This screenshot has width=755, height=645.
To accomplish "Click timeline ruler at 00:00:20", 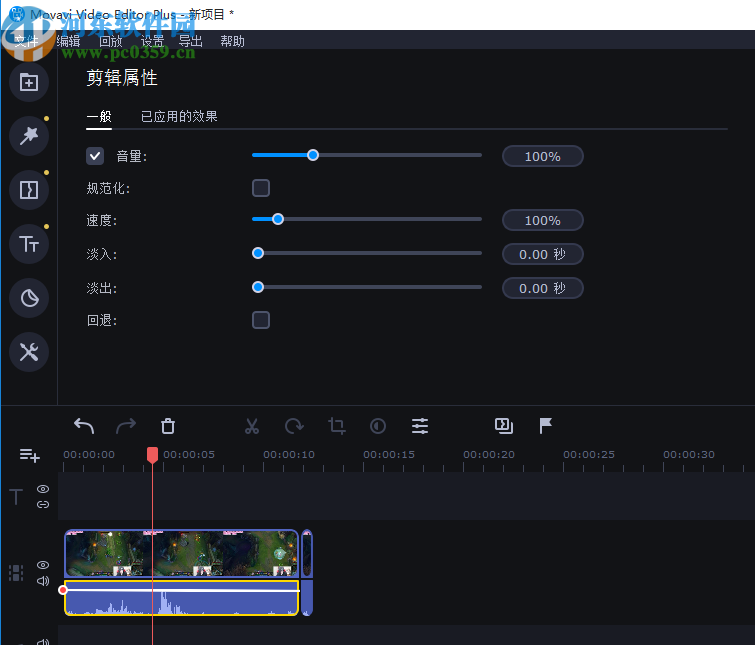I will (x=489, y=455).
